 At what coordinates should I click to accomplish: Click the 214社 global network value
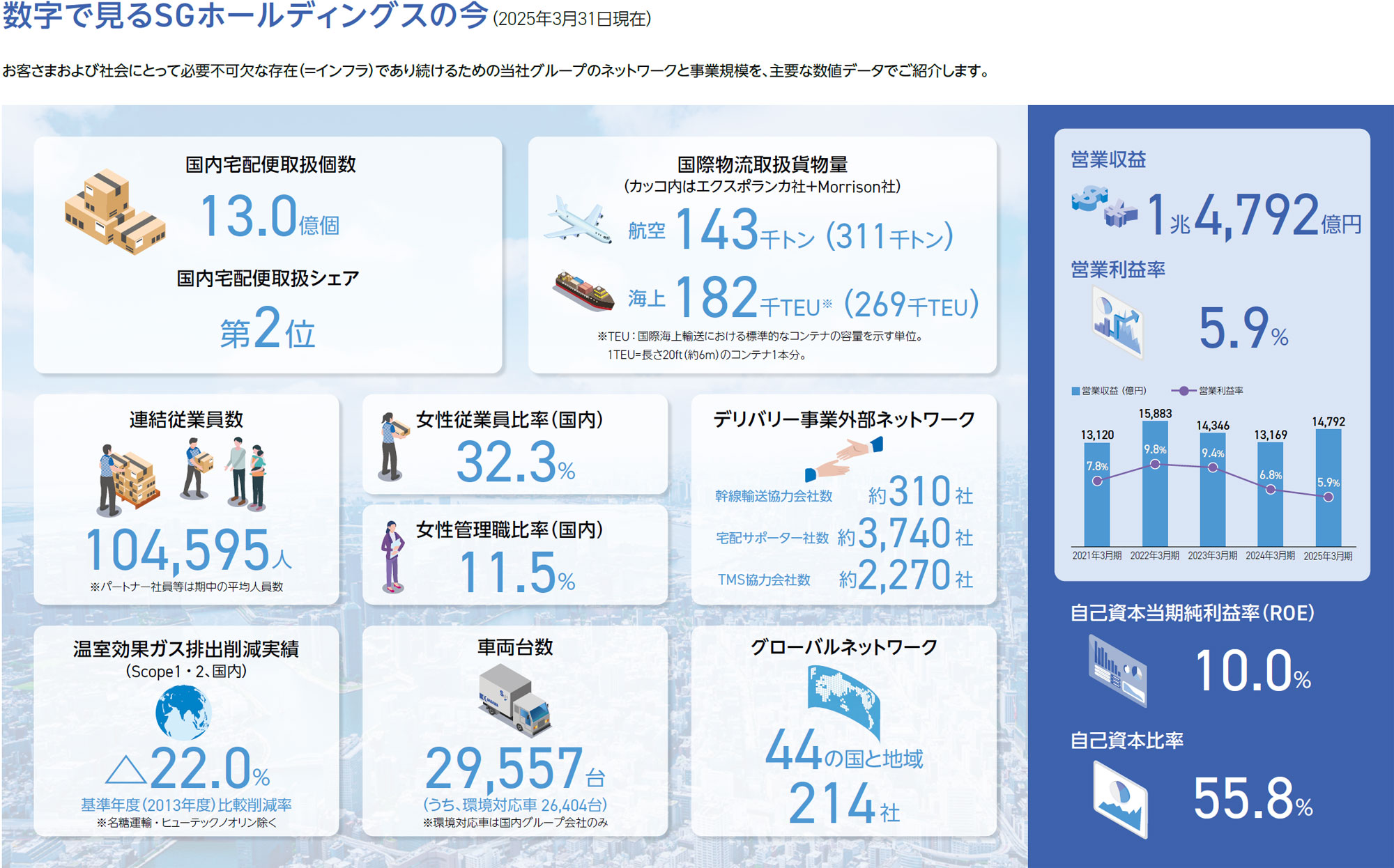[844, 804]
